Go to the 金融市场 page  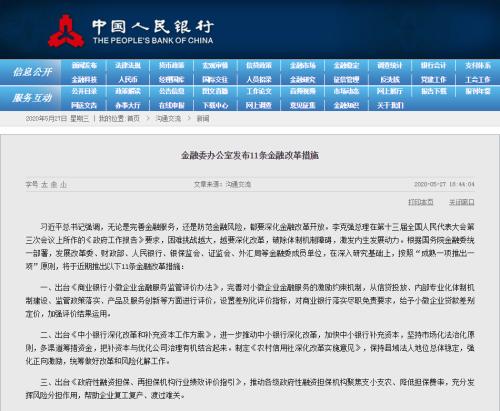point(302,65)
